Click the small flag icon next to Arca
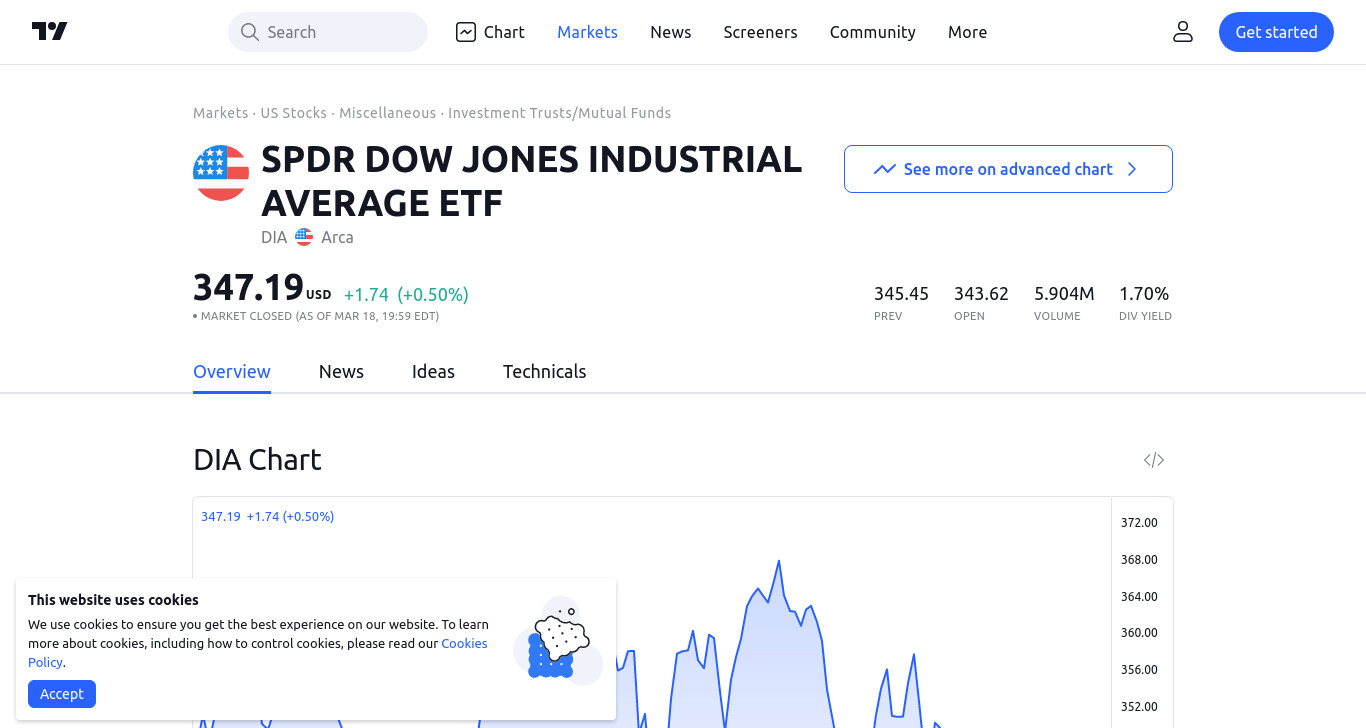 pyautogui.click(x=304, y=237)
